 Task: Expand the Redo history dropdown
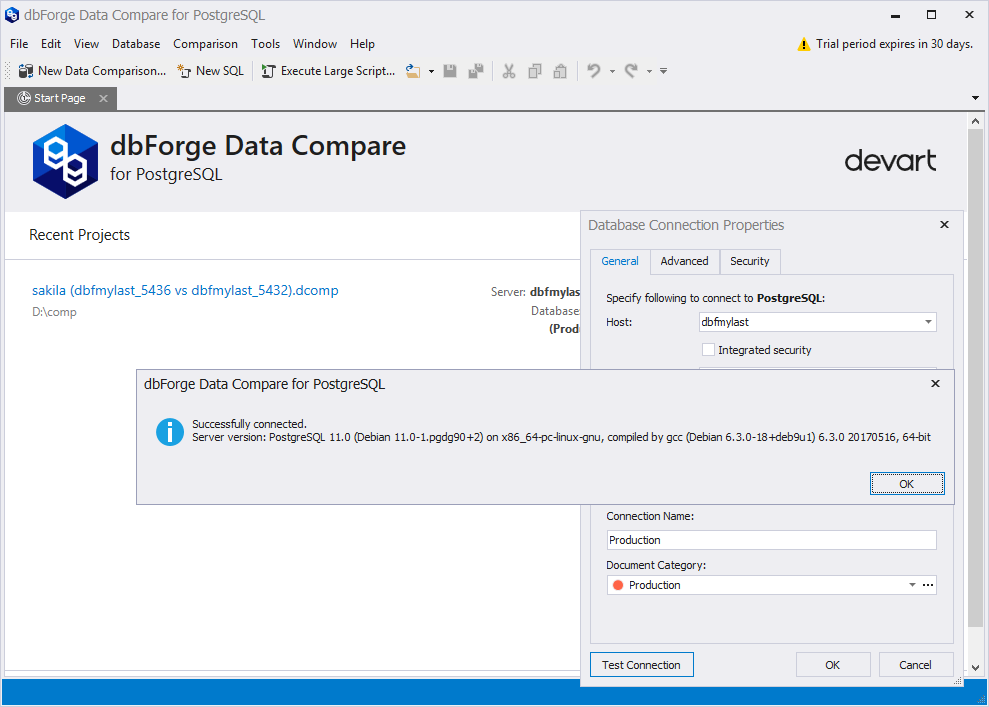pyautogui.click(x=649, y=71)
